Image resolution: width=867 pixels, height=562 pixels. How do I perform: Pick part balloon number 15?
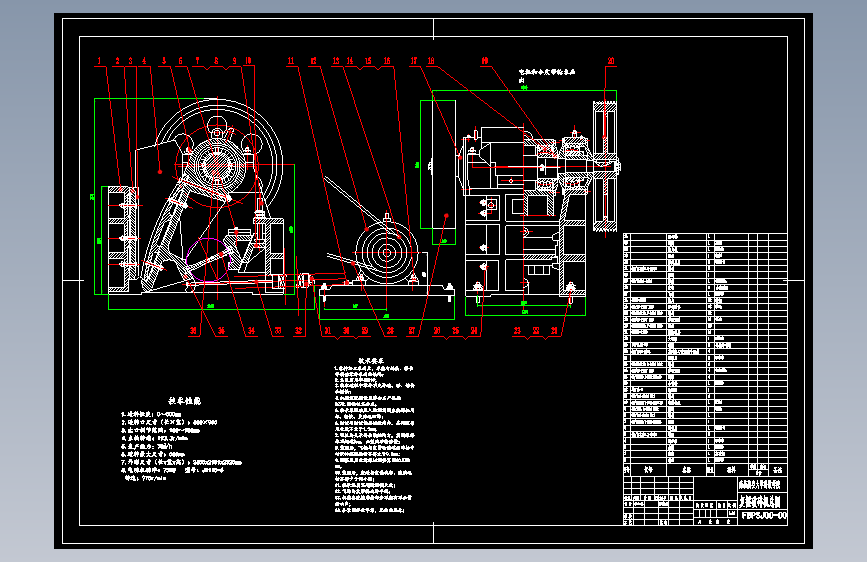pos(368,61)
